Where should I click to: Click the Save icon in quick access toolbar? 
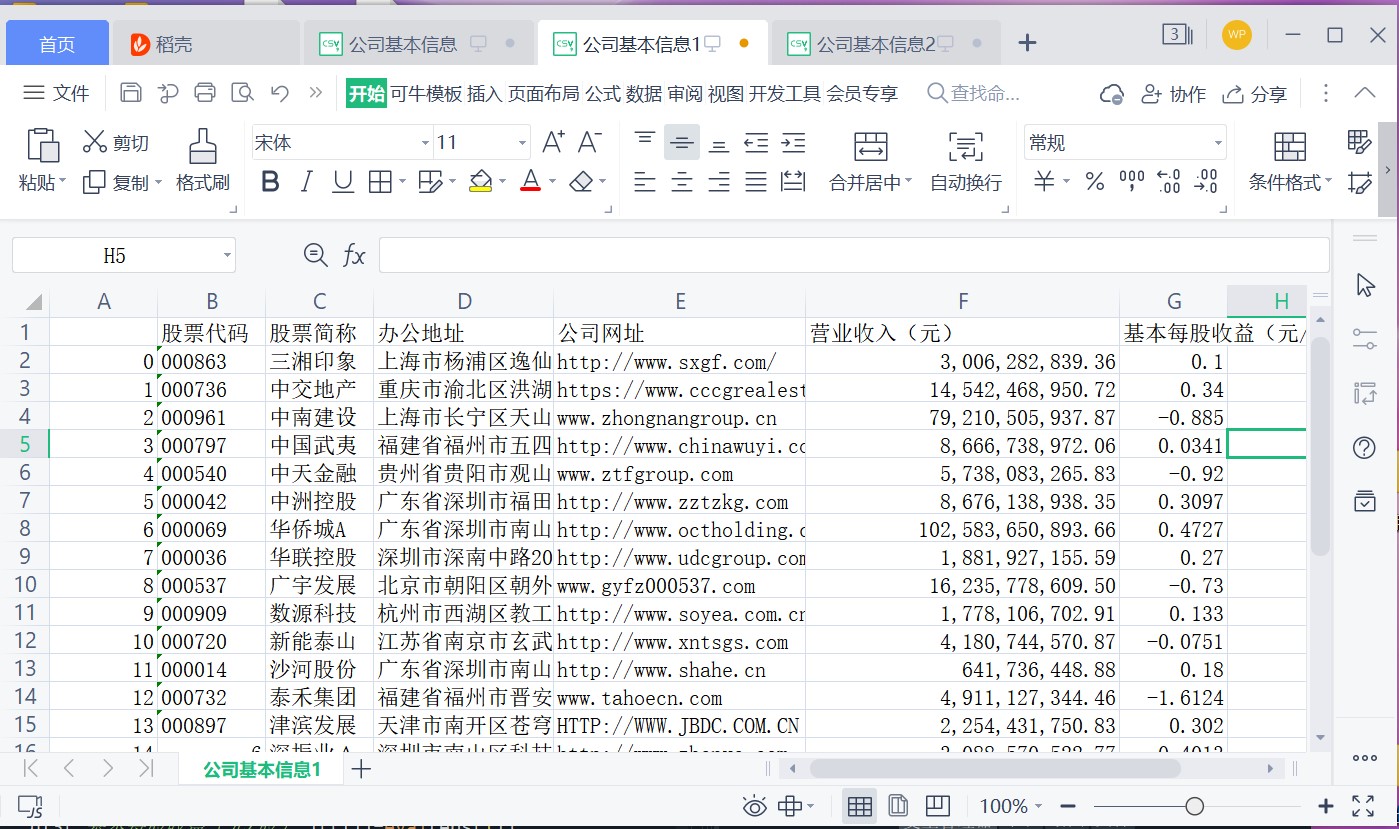130,93
